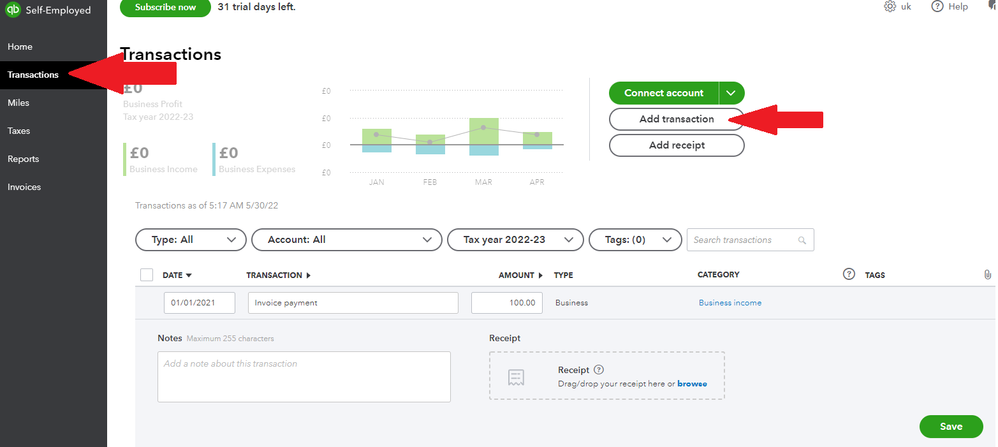Viewport: 998px width, 447px height.
Task: Go to Miles in sidebar
Action: coord(19,103)
